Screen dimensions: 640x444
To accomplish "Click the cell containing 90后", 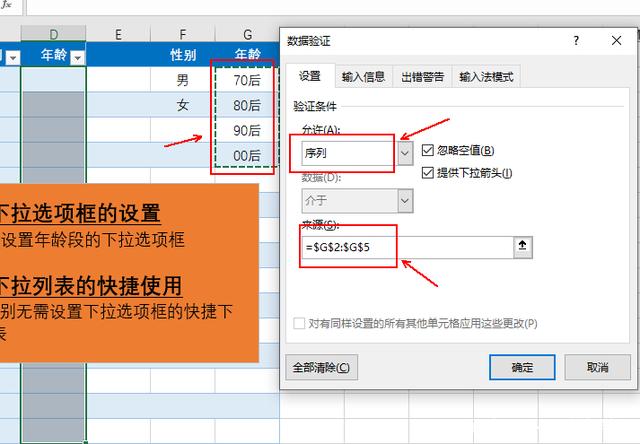I will pos(247,130).
